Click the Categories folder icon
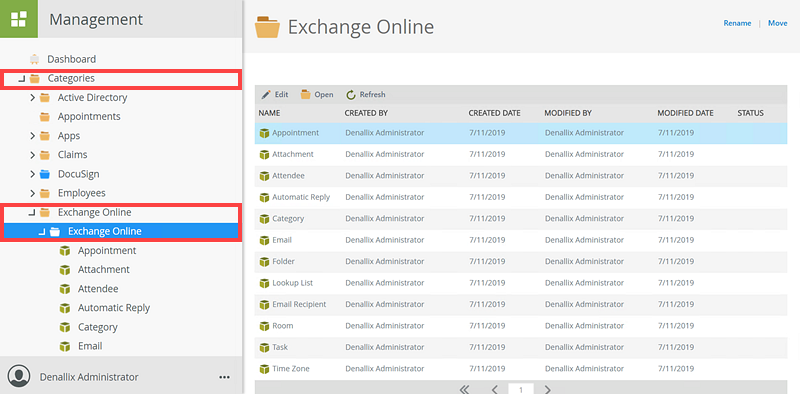This screenshot has width=800, height=394. (34, 79)
